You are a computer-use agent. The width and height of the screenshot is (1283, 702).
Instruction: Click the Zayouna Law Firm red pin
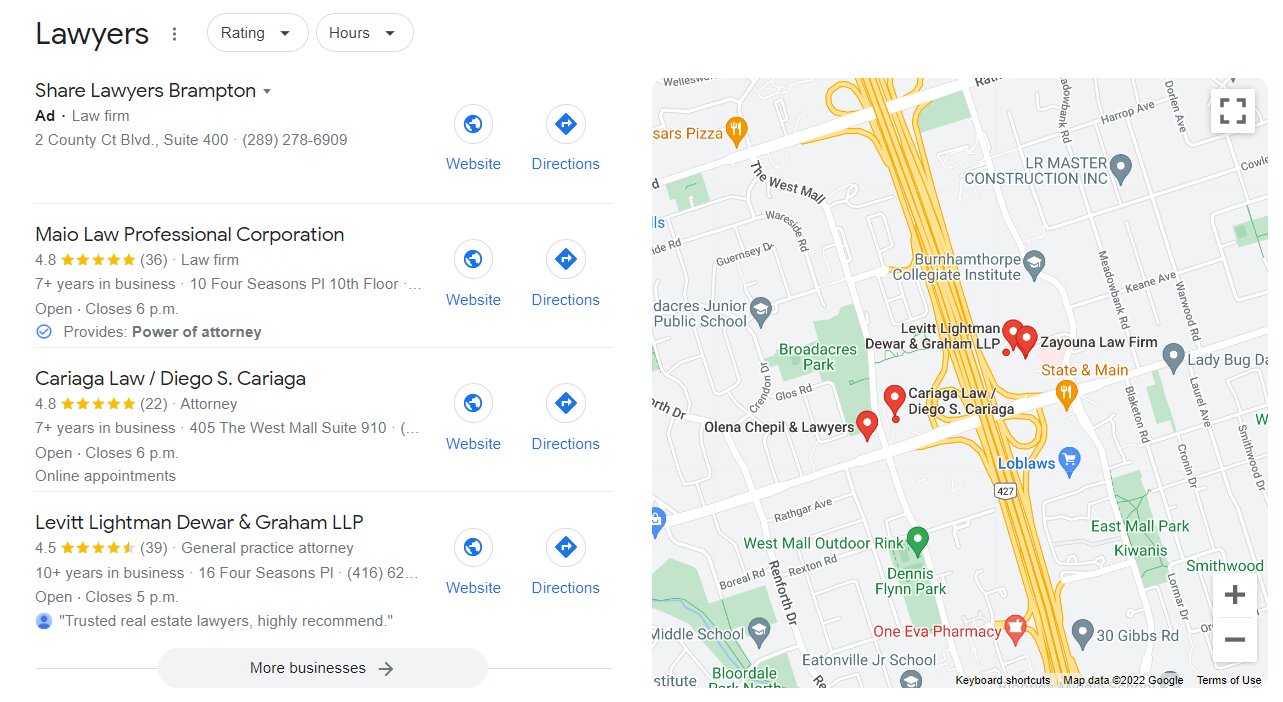coord(1026,341)
